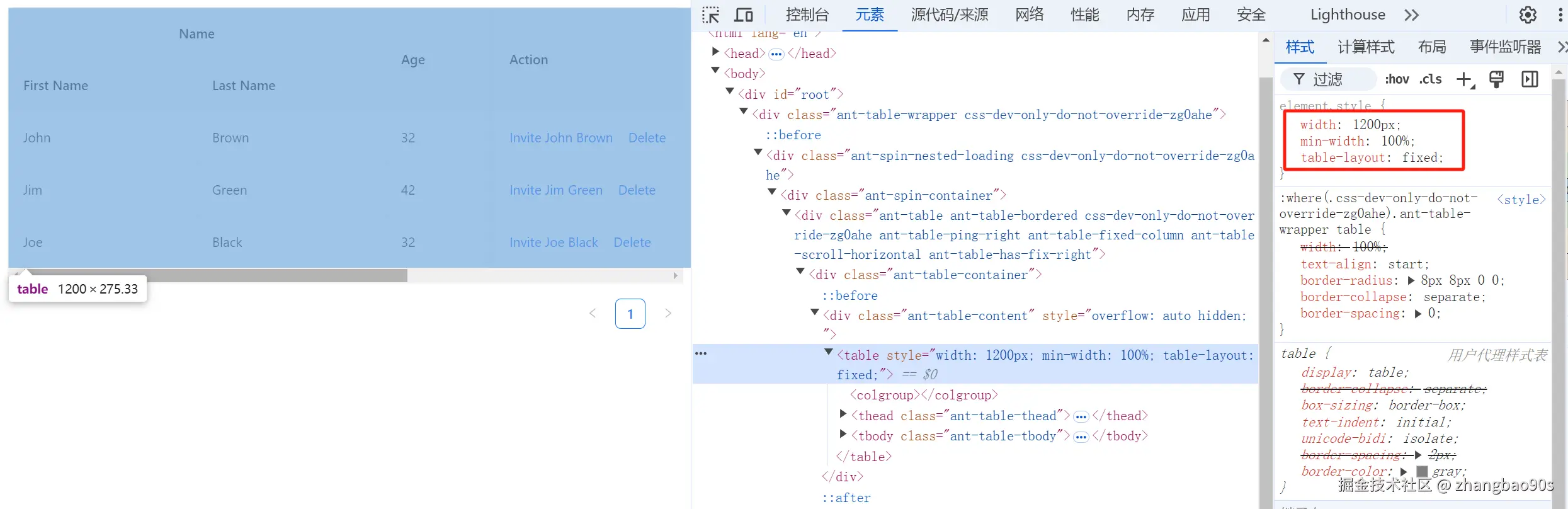Open the 网络 tab
1568x509 pixels.
pyautogui.click(x=1030, y=15)
